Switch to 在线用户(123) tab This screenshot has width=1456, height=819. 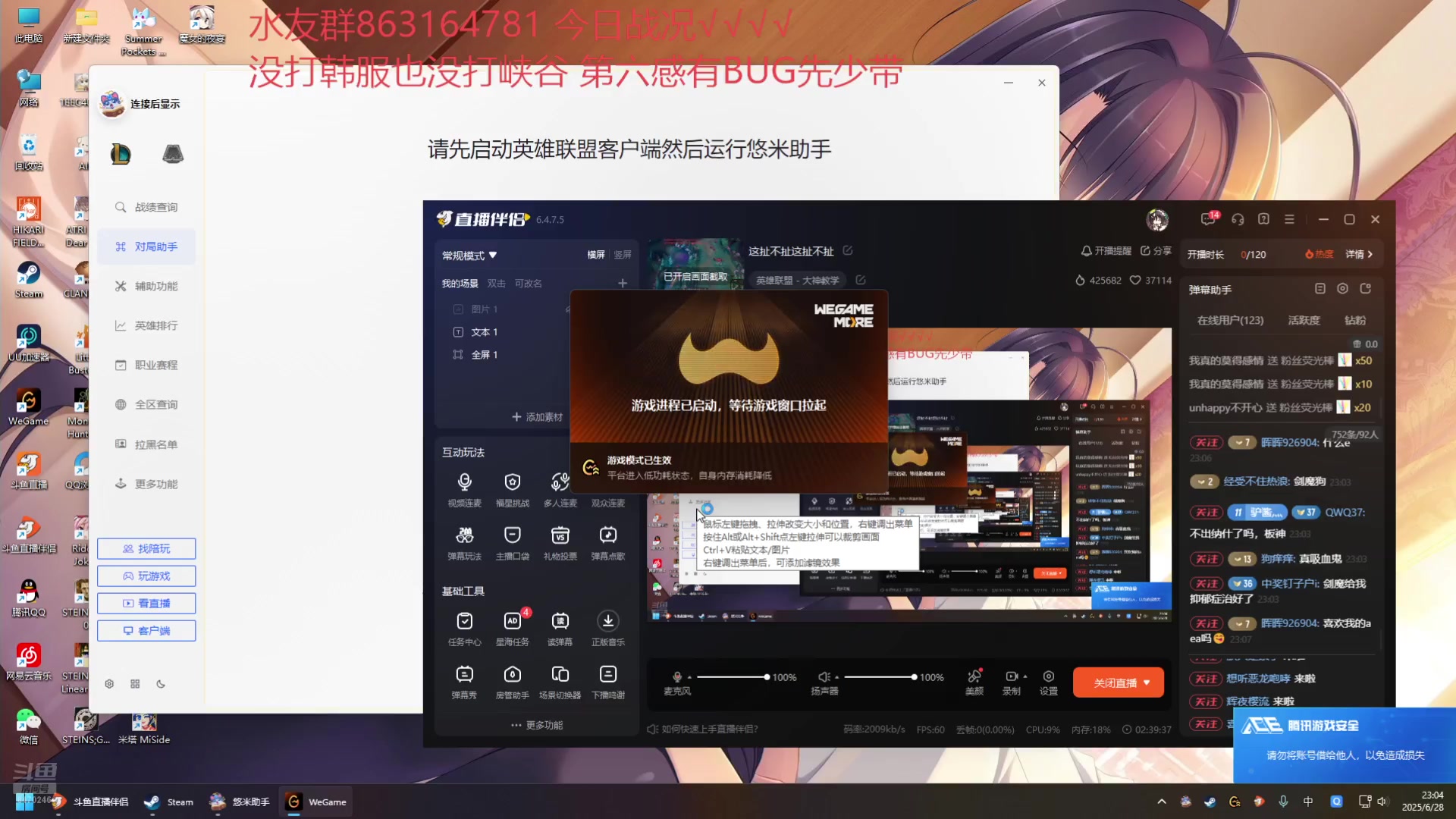(x=1230, y=320)
